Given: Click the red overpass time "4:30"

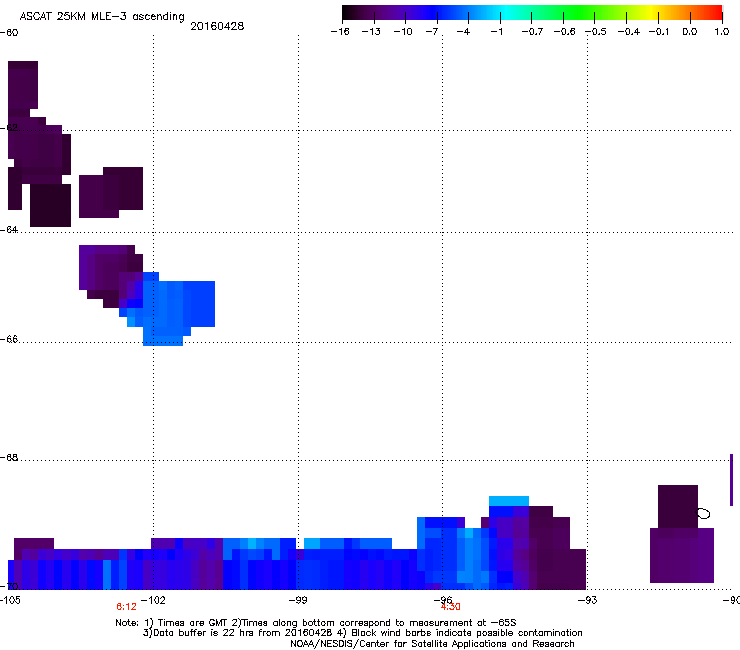Looking at the screenshot, I should [450, 608].
